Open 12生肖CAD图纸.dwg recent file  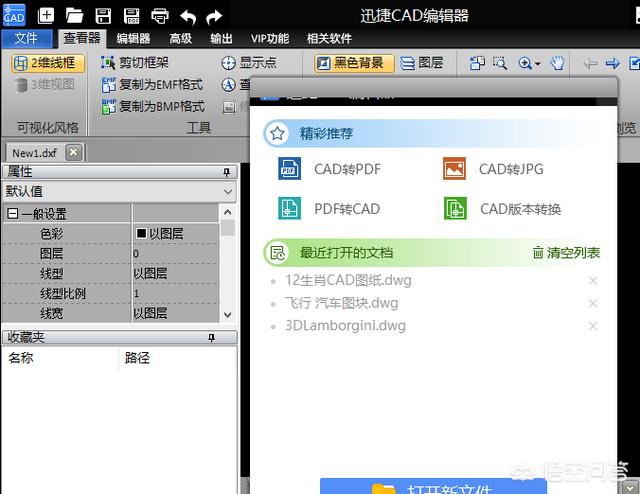(x=348, y=280)
